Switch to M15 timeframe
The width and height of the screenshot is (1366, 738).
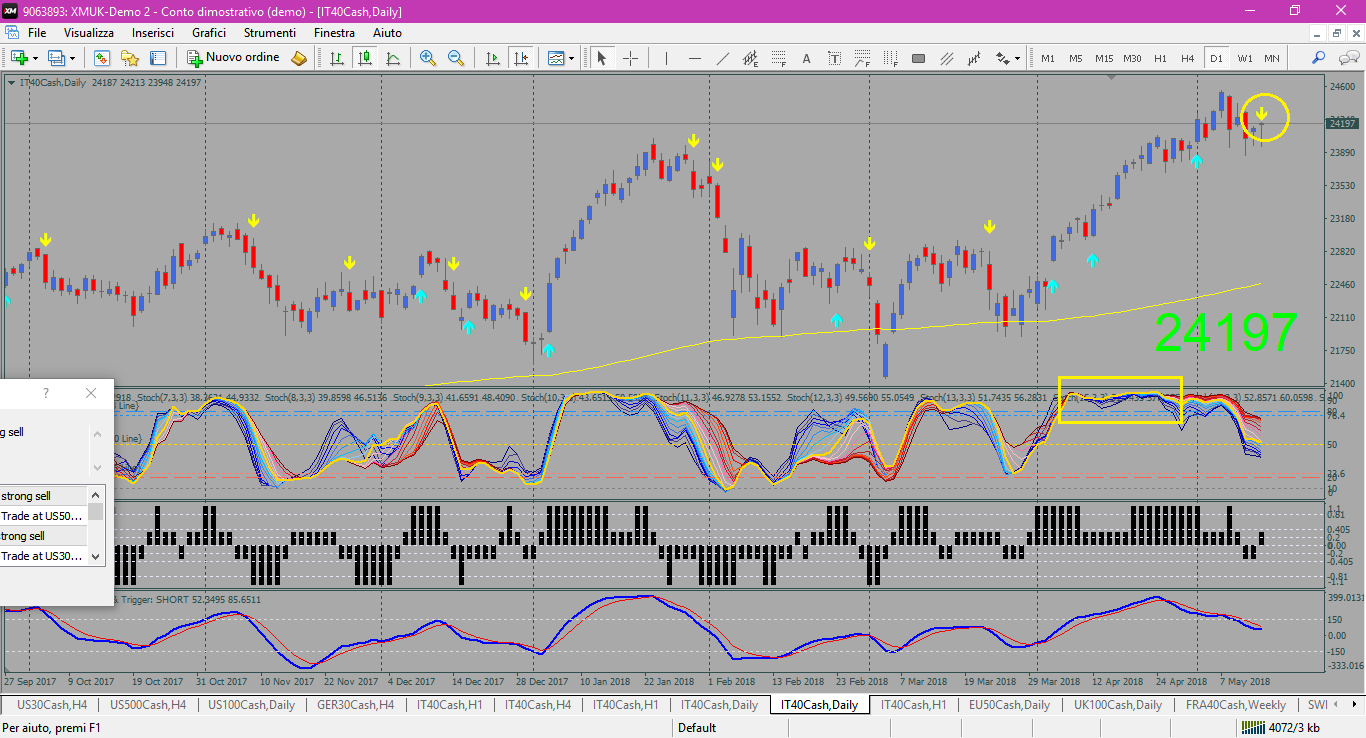click(1104, 58)
